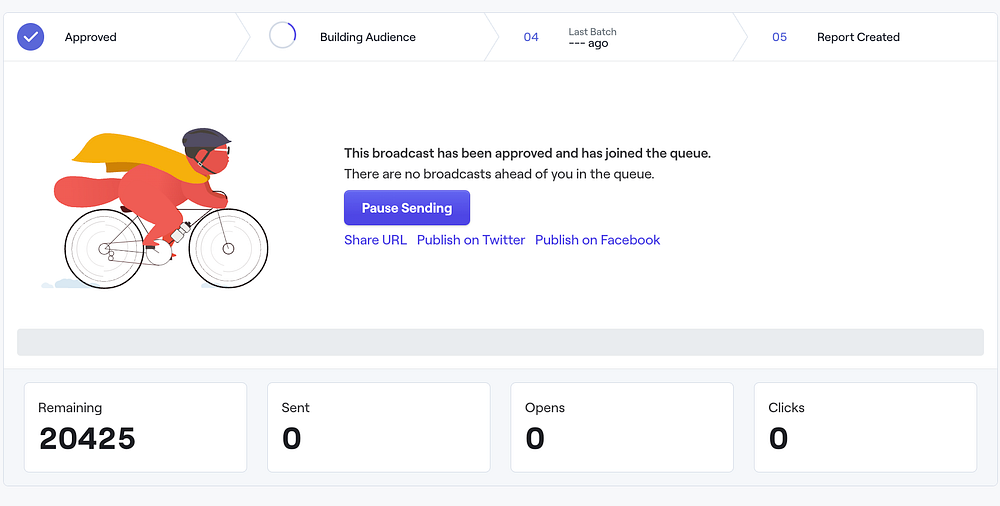Click the Opens count card
The height and width of the screenshot is (506, 1000).
click(x=621, y=427)
